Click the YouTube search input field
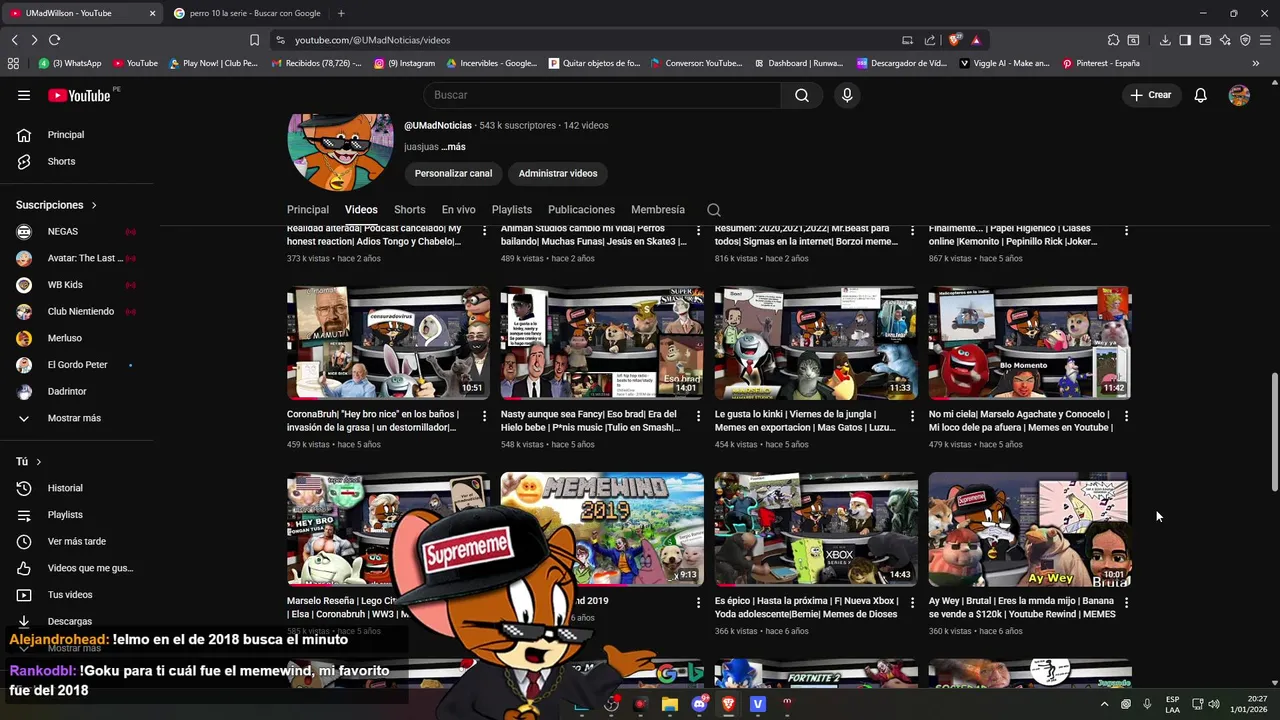 click(602, 95)
